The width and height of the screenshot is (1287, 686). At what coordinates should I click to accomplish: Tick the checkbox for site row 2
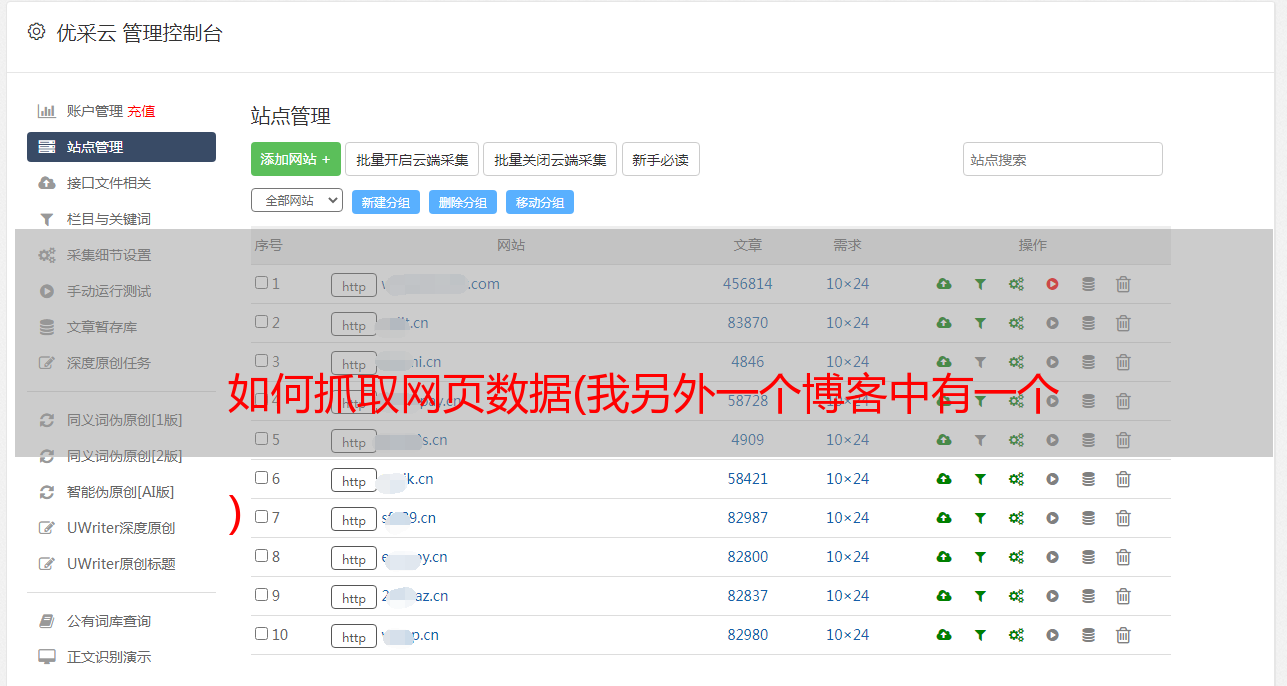[x=261, y=322]
